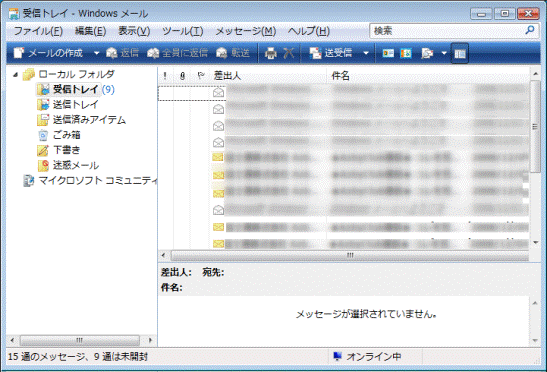Click the 件名: preview header label
547x372 pixels.
tap(171, 288)
